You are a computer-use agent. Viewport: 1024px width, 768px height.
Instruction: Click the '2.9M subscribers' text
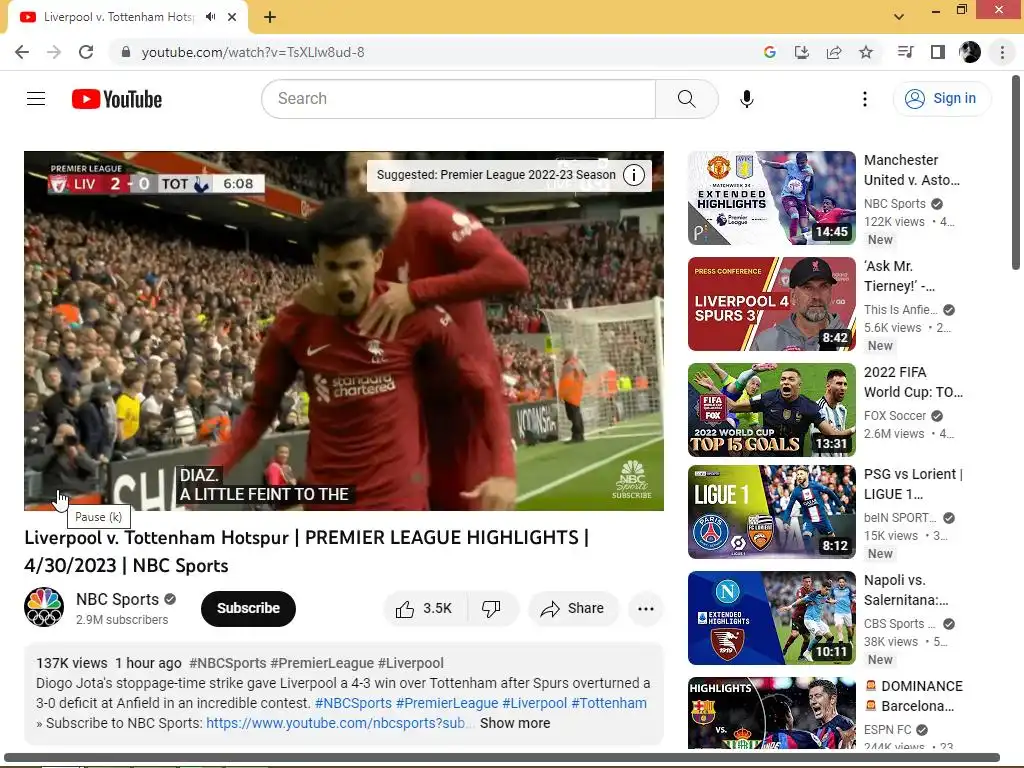(122, 620)
